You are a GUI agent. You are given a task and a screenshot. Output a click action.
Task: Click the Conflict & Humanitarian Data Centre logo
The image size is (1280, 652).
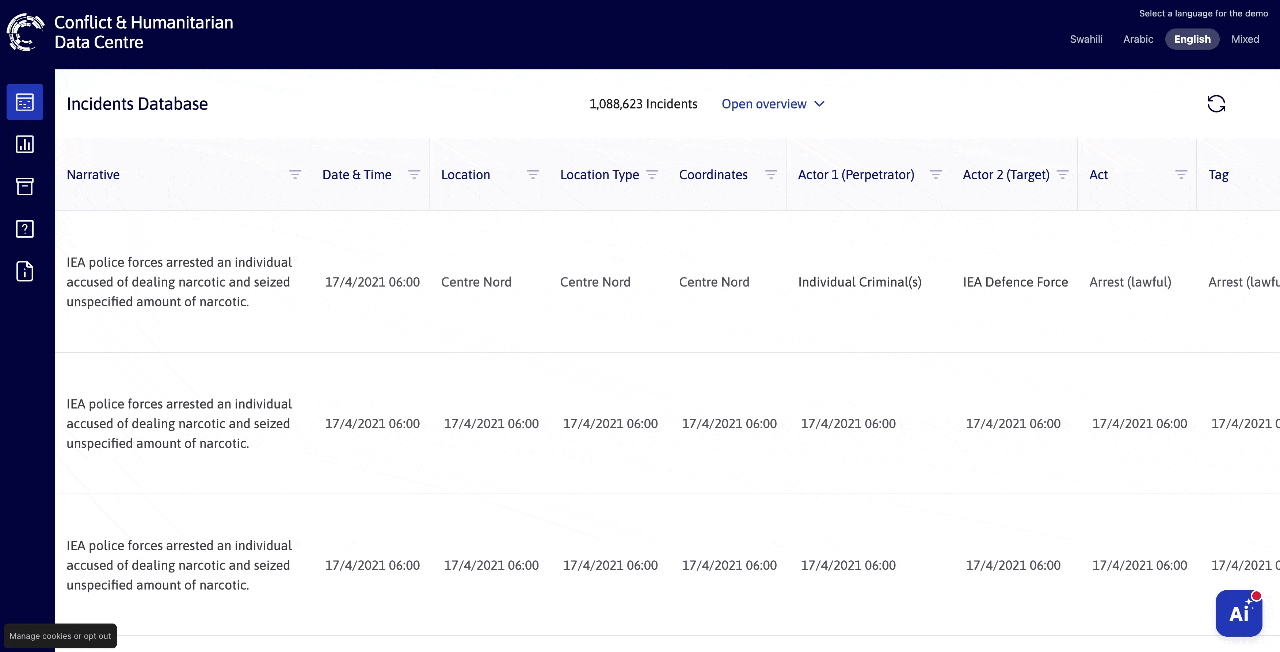(x=120, y=32)
